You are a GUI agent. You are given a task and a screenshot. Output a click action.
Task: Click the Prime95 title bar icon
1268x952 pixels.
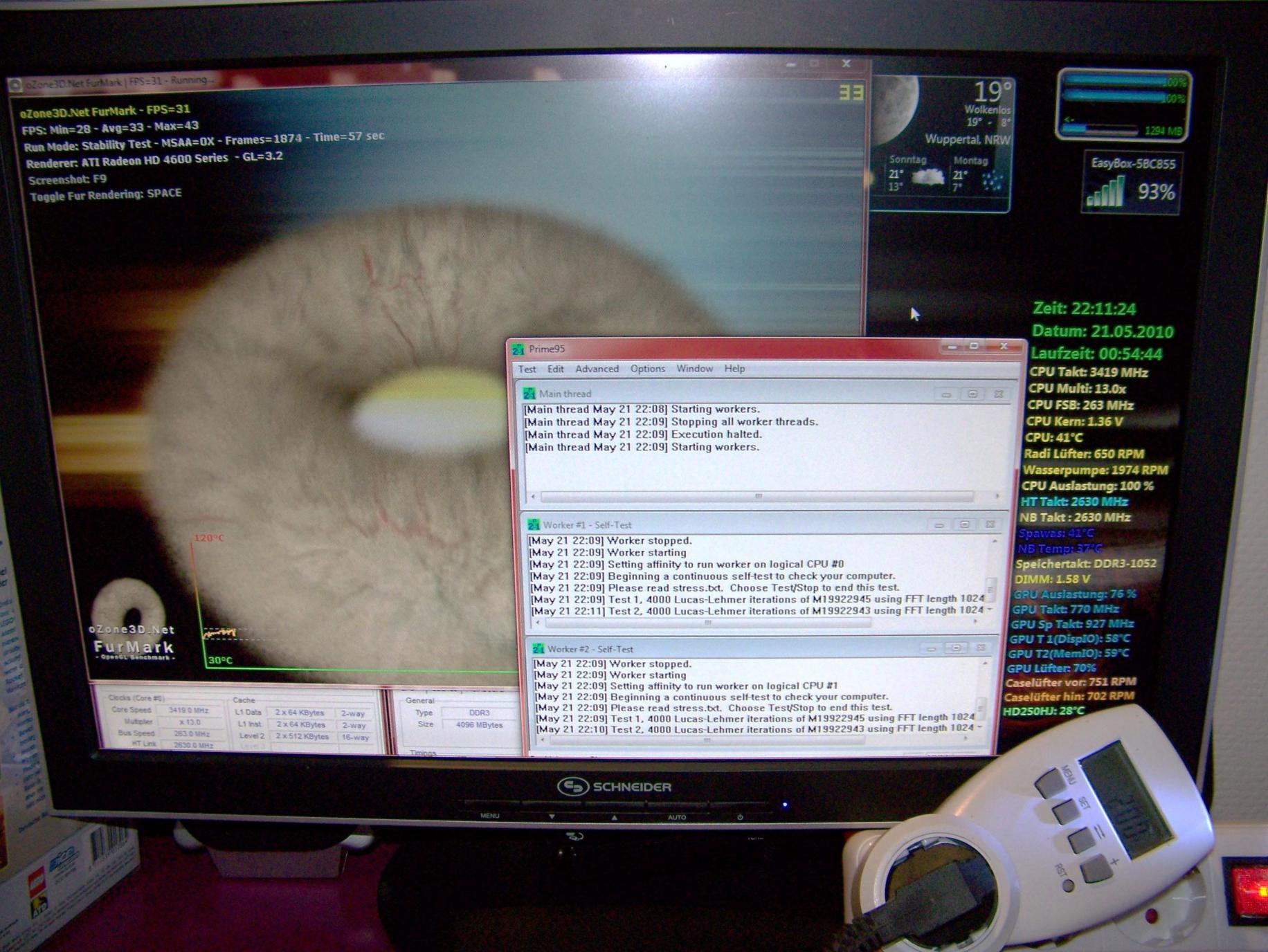click(x=518, y=349)
